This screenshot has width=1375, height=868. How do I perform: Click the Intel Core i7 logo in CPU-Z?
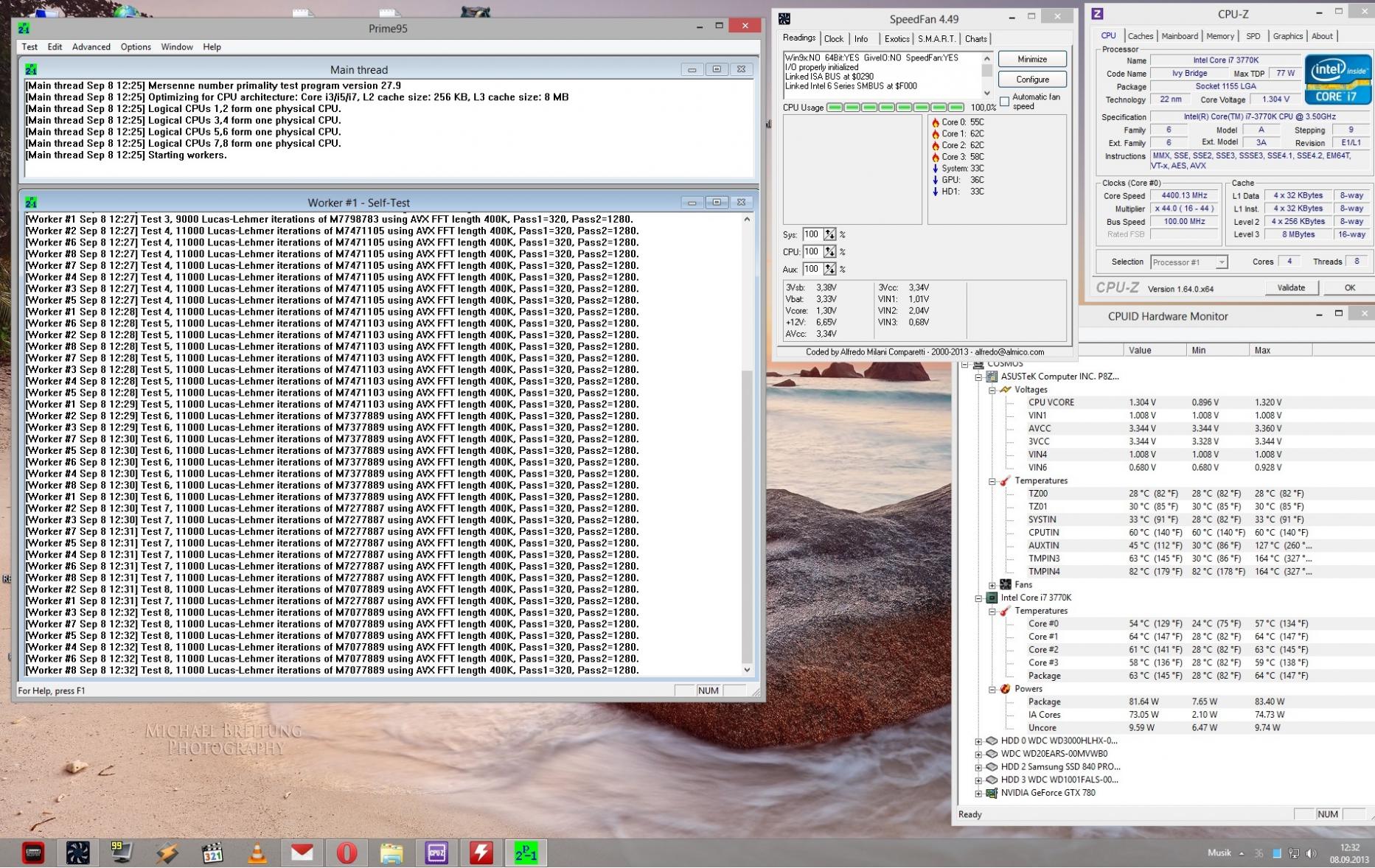coord(1337,79)
